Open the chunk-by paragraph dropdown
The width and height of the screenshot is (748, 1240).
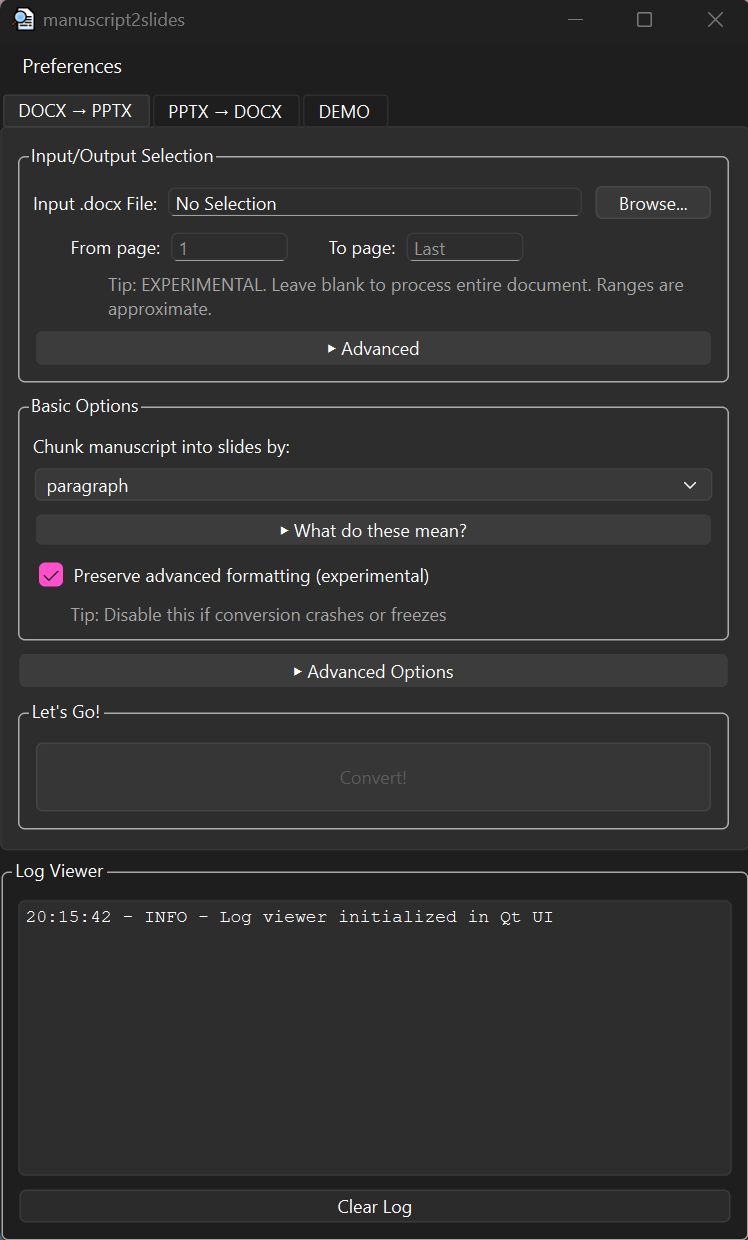tap(373, 485)
